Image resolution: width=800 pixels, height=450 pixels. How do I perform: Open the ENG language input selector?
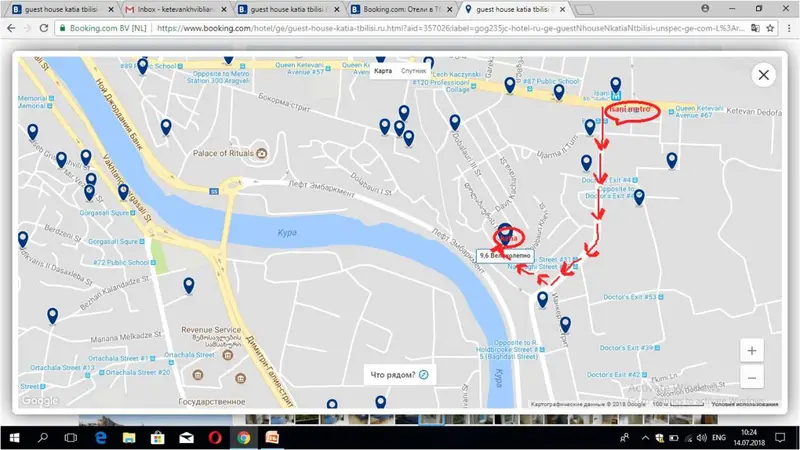(x=718, y=438)
